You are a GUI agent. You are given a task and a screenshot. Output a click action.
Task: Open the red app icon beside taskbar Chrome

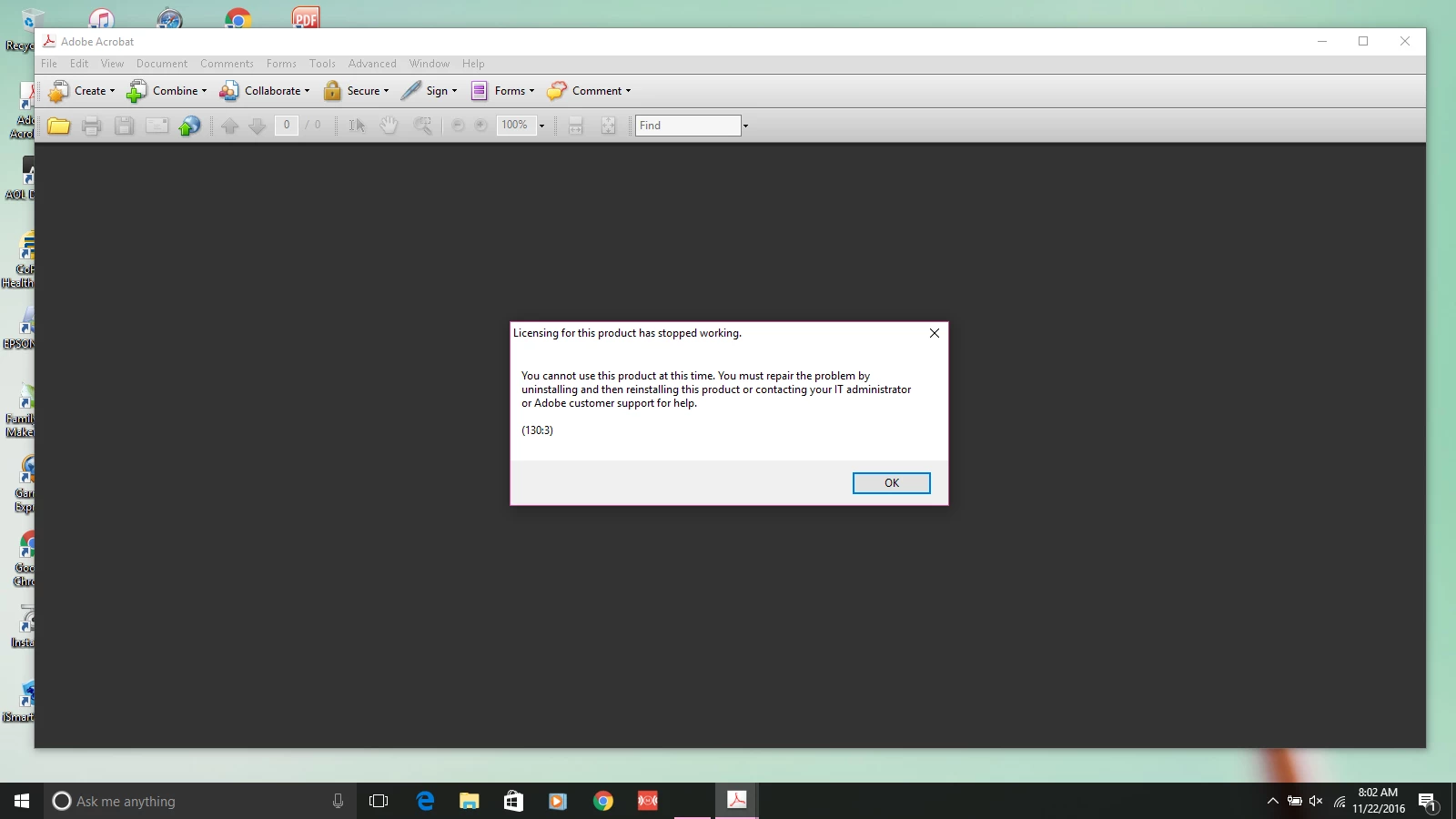pyautogui.click(x=647, y=801)
